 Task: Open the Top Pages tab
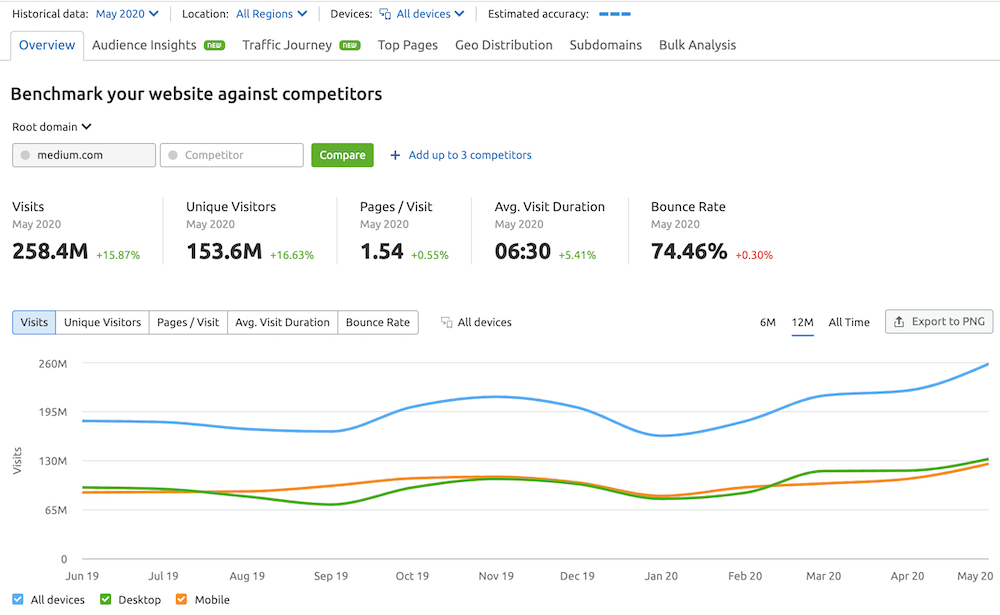[x=407, y=44]
